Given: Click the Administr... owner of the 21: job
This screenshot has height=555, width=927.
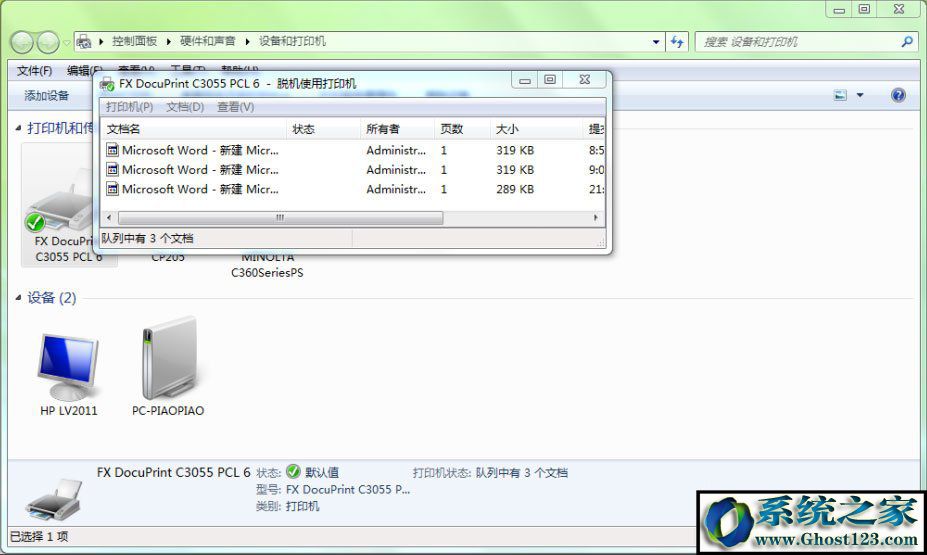Looking at the screenshot, I should 396,189.
